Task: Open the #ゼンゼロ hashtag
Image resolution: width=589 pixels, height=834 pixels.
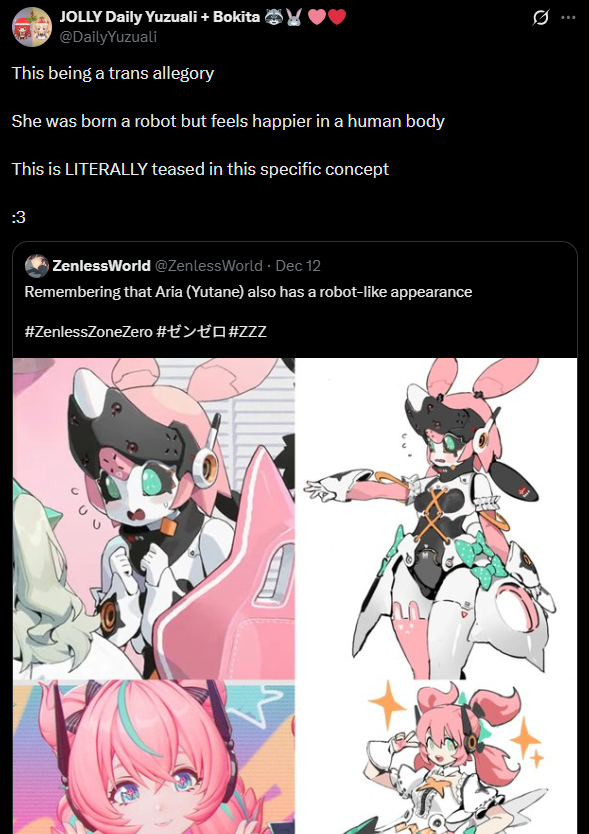Action: coord(190,331)
